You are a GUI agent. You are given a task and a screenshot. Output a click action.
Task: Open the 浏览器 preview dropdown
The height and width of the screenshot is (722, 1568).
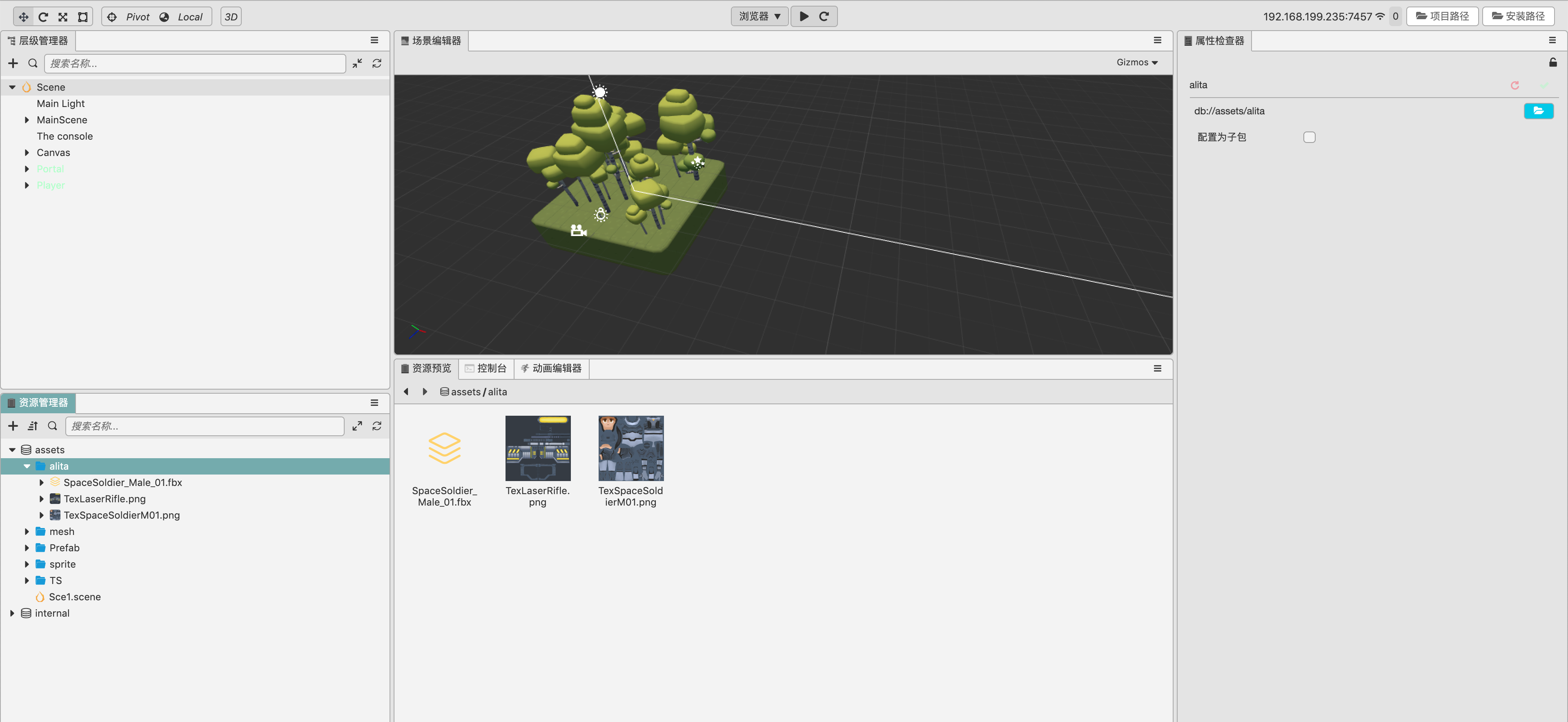click(759, 16)
